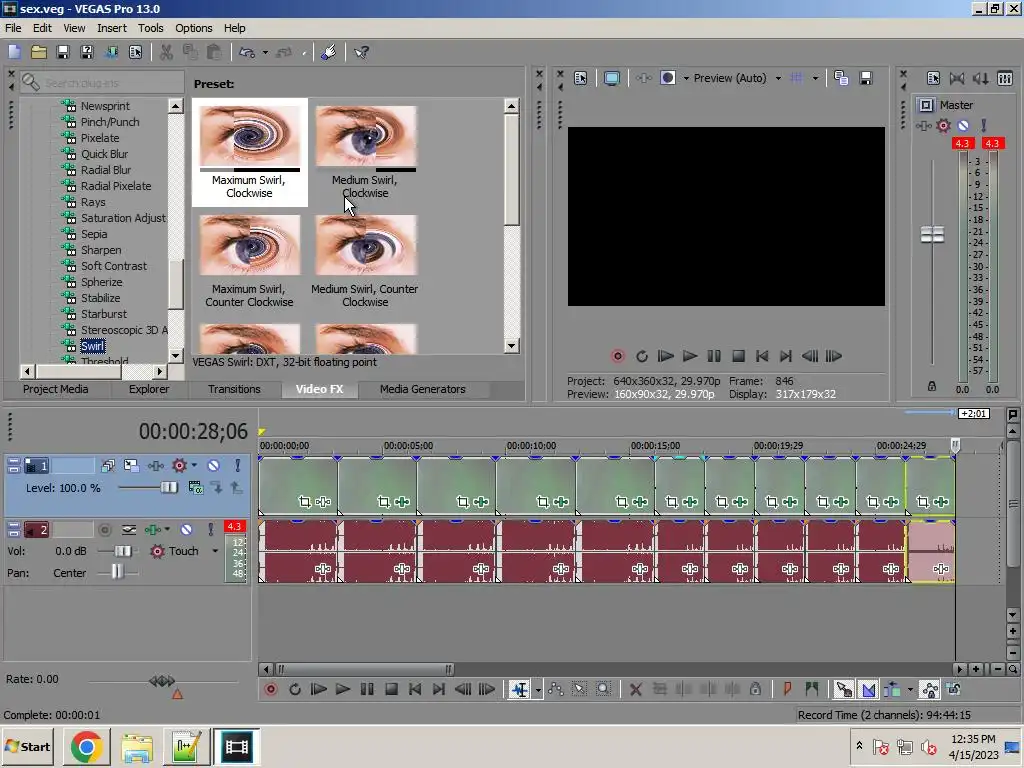Stop playback in the preview window transport

738,356
